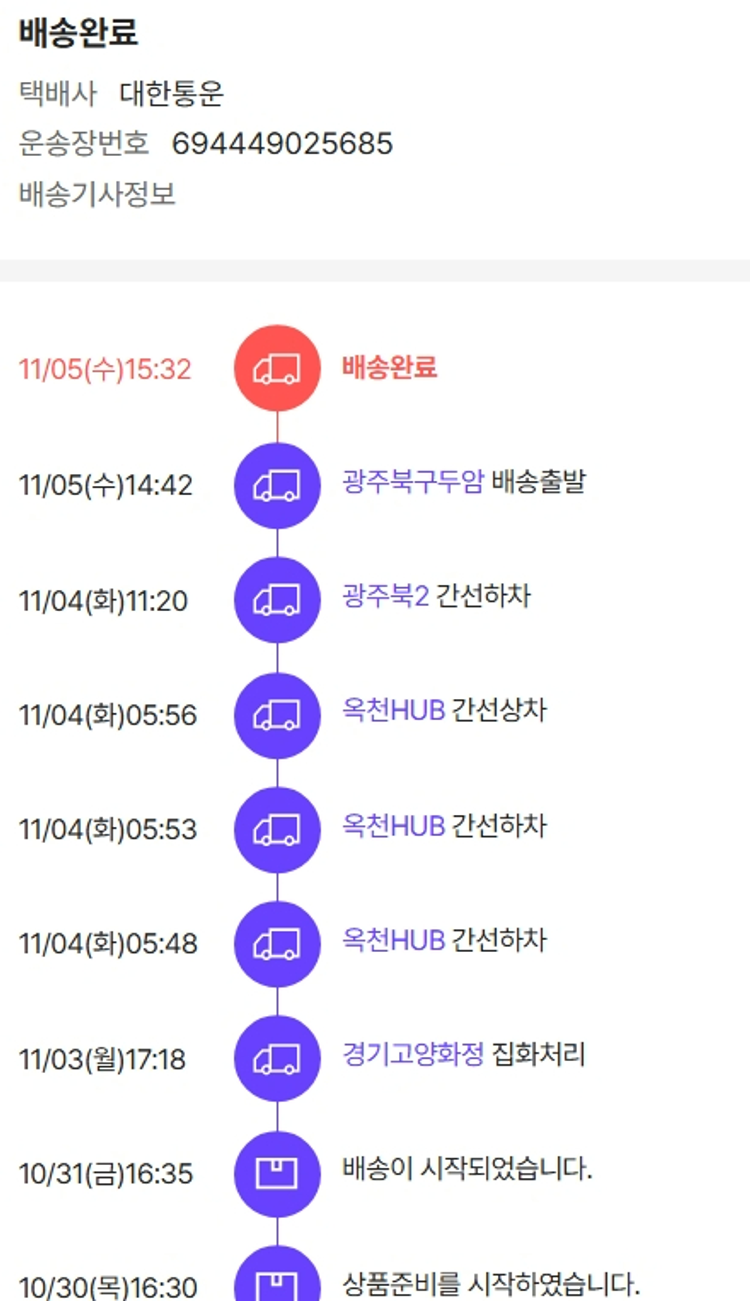
Task: Click the red 배송완료 truck icon
Action: point(277,368)
